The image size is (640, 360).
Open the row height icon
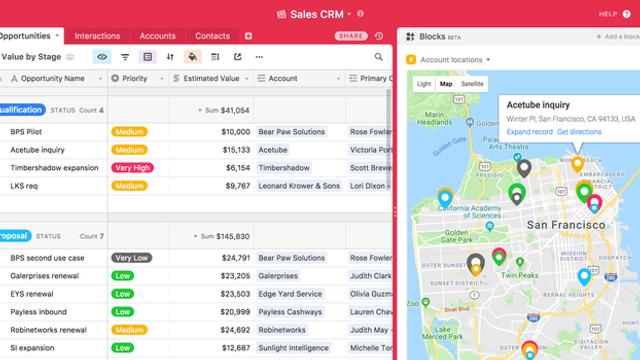coord(215,57)
